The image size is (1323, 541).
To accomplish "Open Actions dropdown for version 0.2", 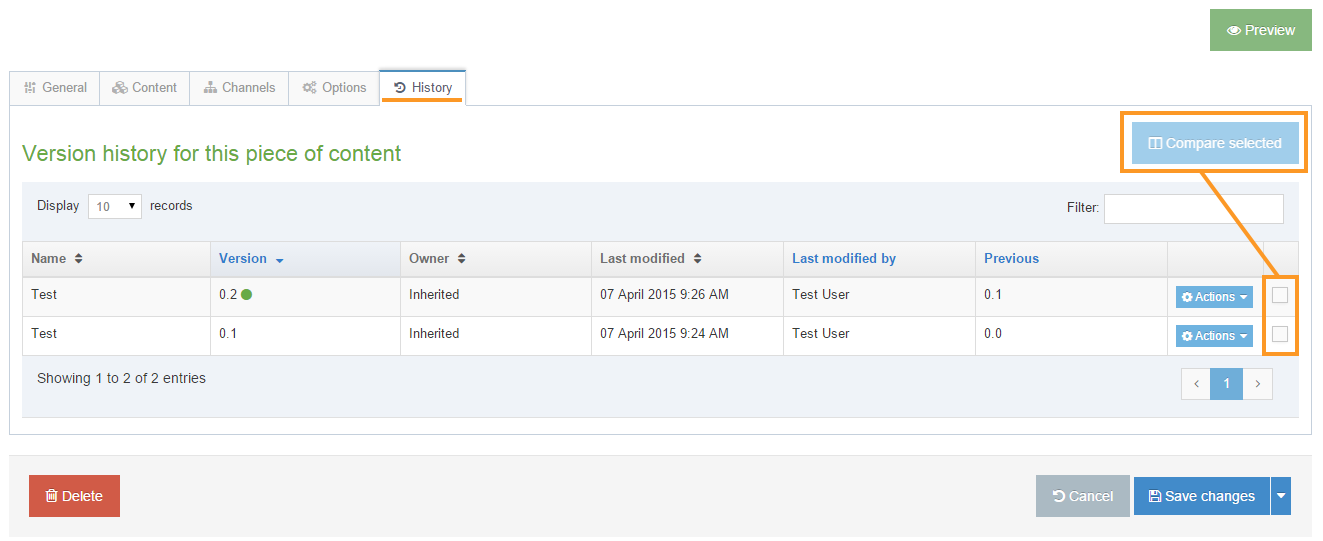I will click(x=1214, y=297).
